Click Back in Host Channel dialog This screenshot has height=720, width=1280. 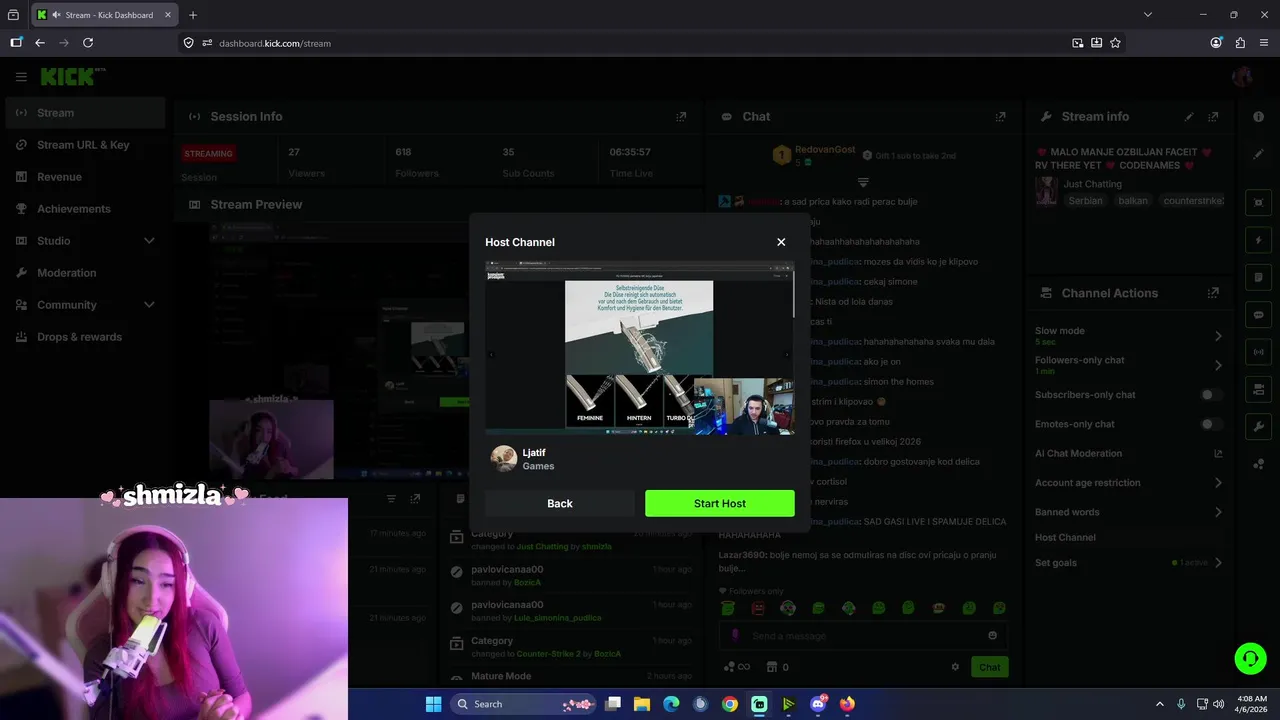click(560, 503)
